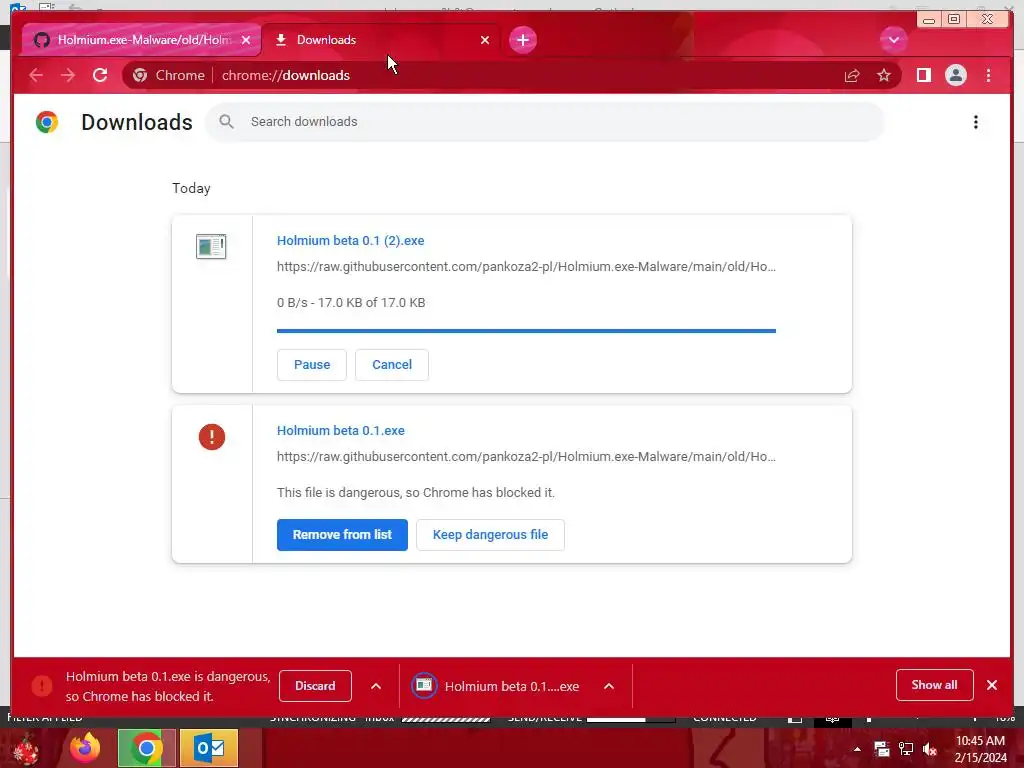Screen dimensions: 1024x768
Task: Pause the Holmium download
Action: point(312,364)
